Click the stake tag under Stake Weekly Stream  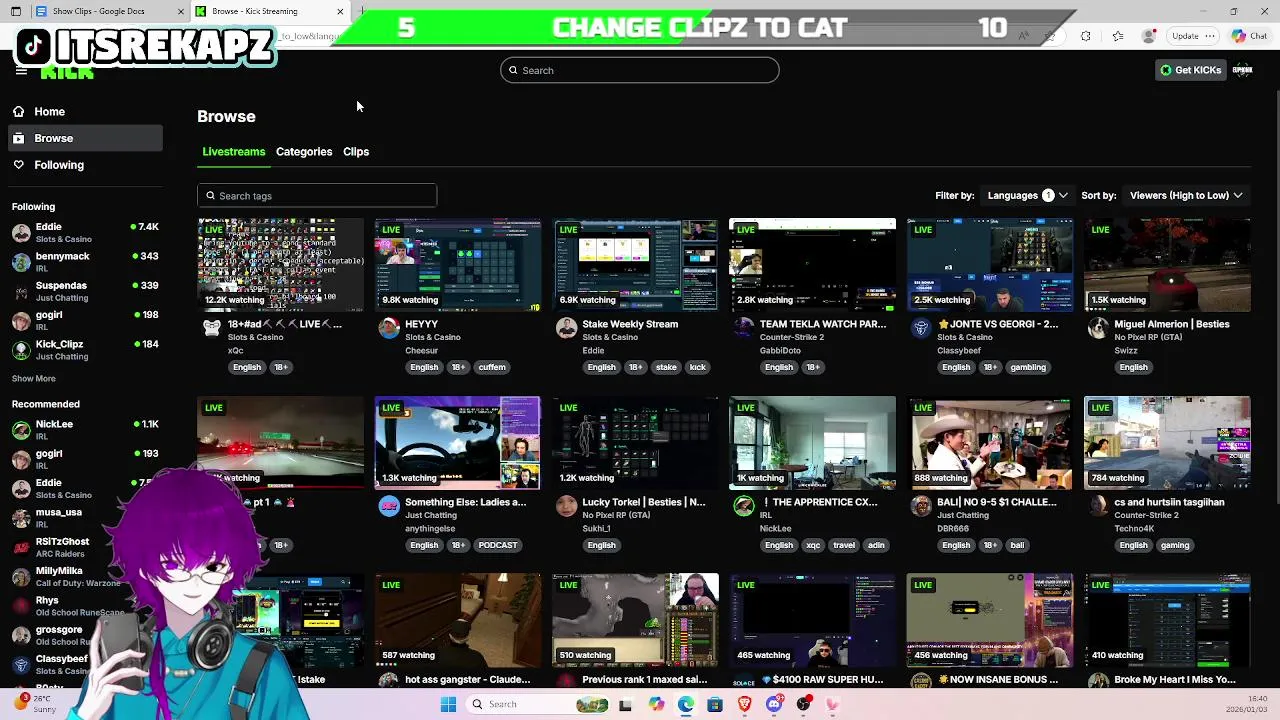pyautogui.click(x=666, y=367)
